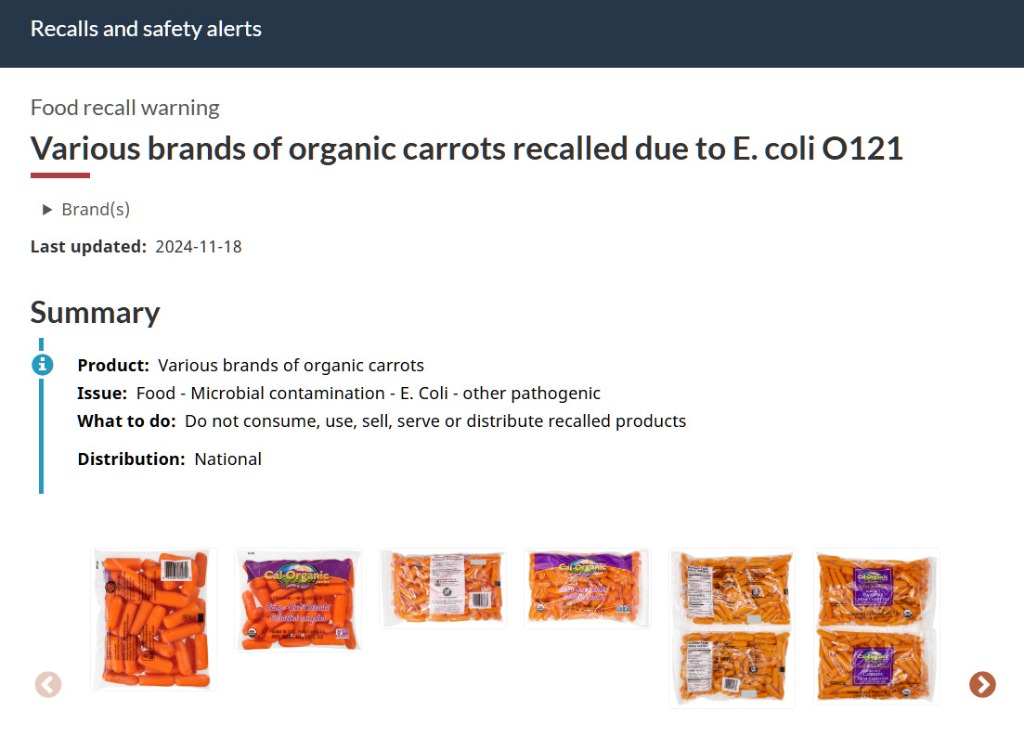Open second thumbnail, Cal-Organic purple-label bag
Viewport: 1024px width, 750px height.
pos(299,599)
